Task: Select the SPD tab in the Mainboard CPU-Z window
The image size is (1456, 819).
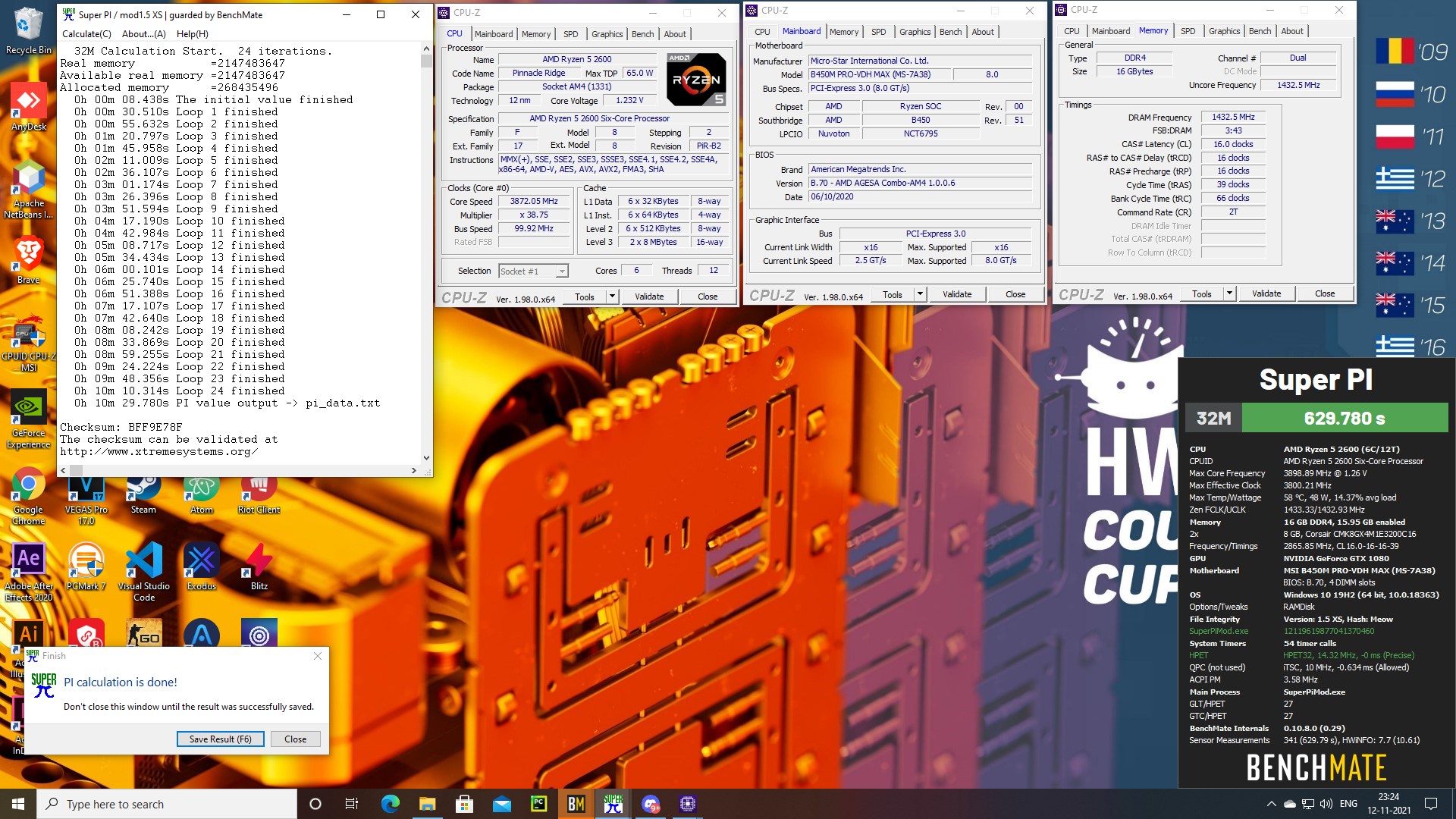Action: pos(878,32)
